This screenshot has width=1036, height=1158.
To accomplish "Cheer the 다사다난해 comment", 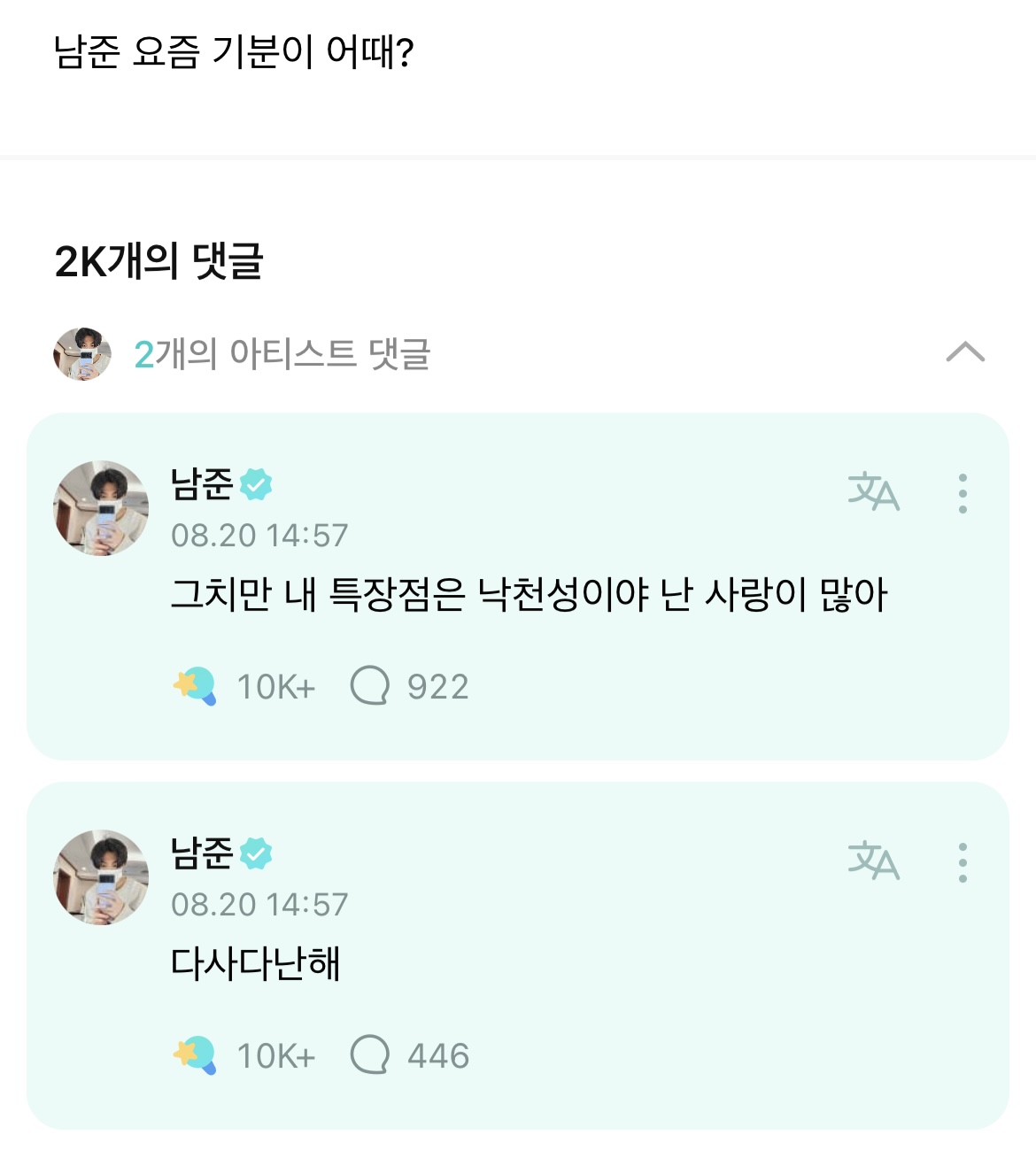I will 195,1055.
